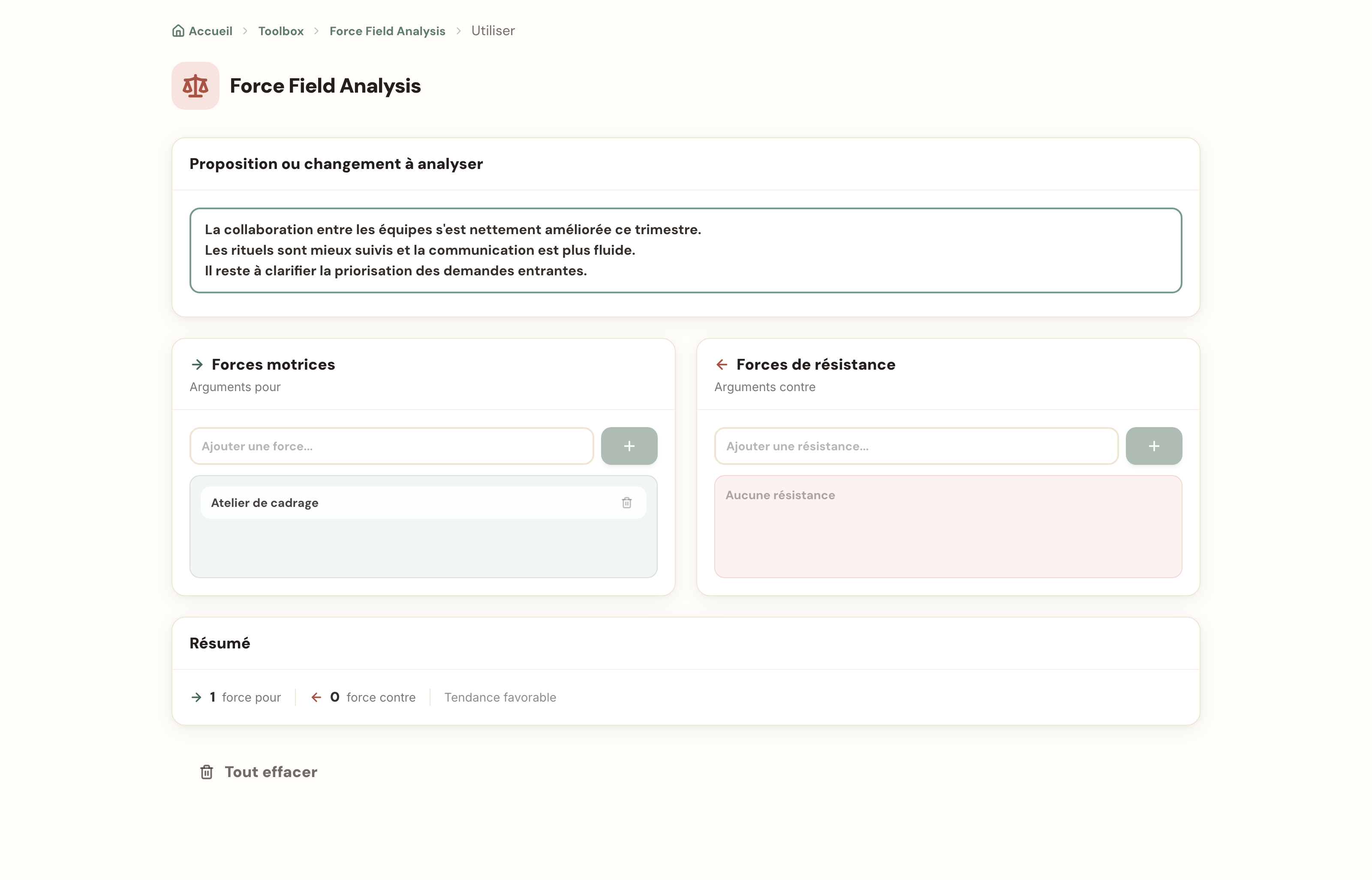This screenshot has width=1372, height=880.
Task: Click the trash icon next to Tout effacer
Action: pyautogui.click(x=207, y=772)
